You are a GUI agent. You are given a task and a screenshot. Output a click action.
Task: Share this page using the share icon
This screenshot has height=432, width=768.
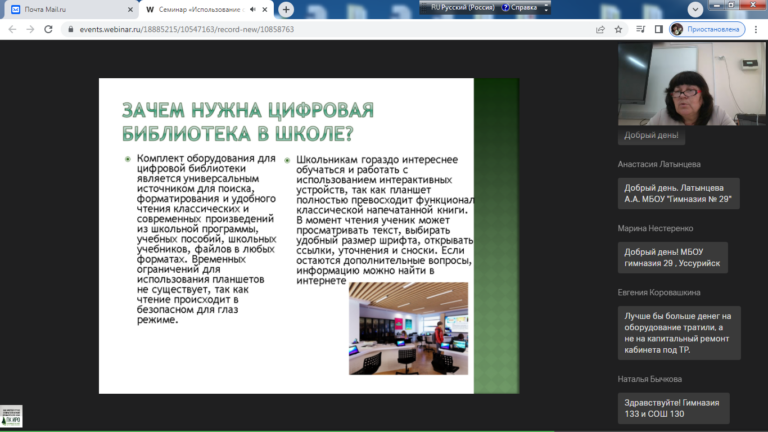click(x=599, y=29)
